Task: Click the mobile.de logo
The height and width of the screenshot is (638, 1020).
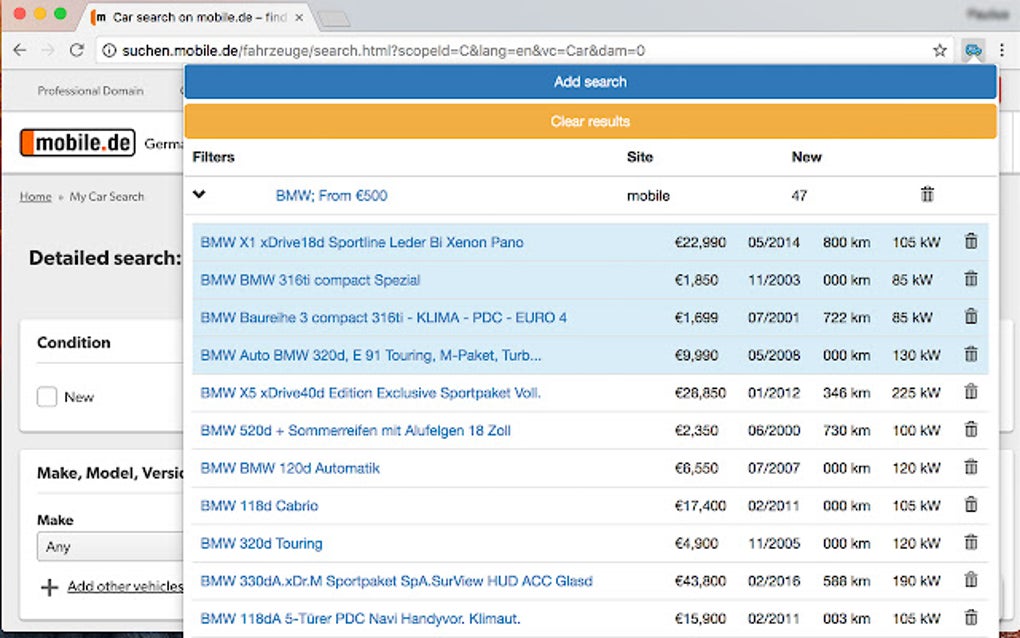Action: pyautogui.click(x=77, y=143)
